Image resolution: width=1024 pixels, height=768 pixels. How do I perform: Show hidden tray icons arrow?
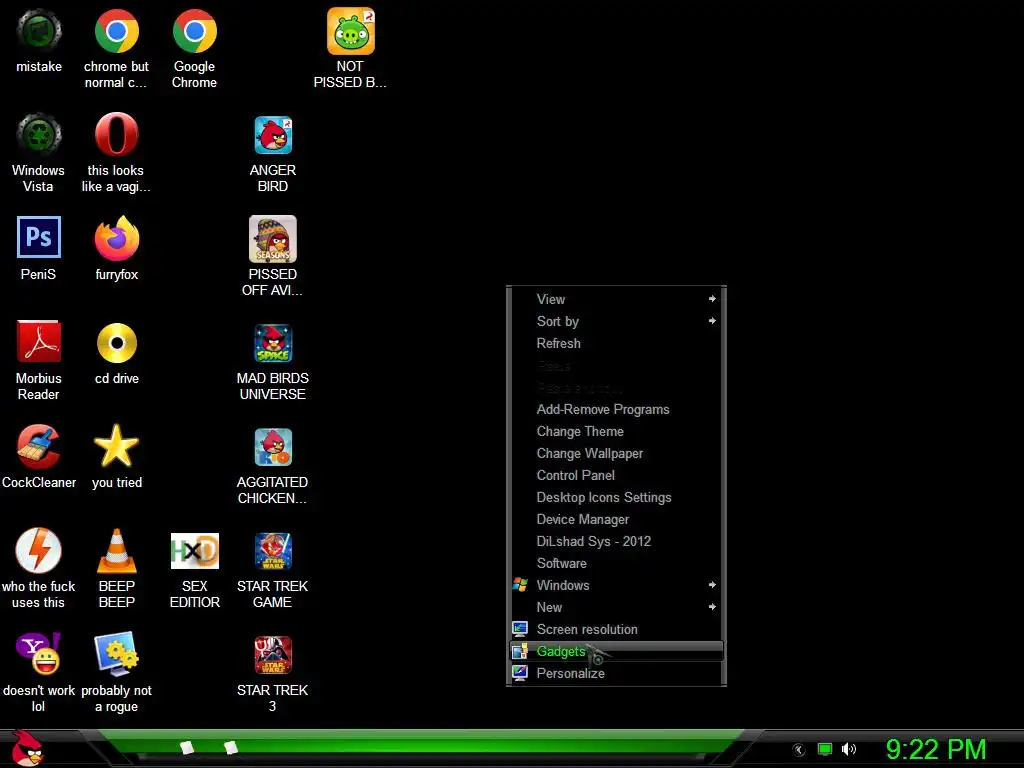coord(798,750)
